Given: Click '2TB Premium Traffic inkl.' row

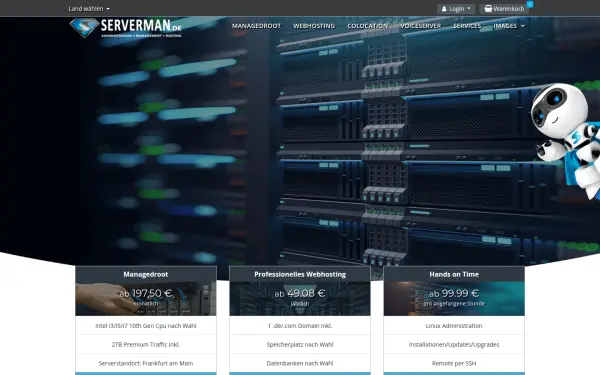Looking at the screenshot, I should (x=146, y=344).
